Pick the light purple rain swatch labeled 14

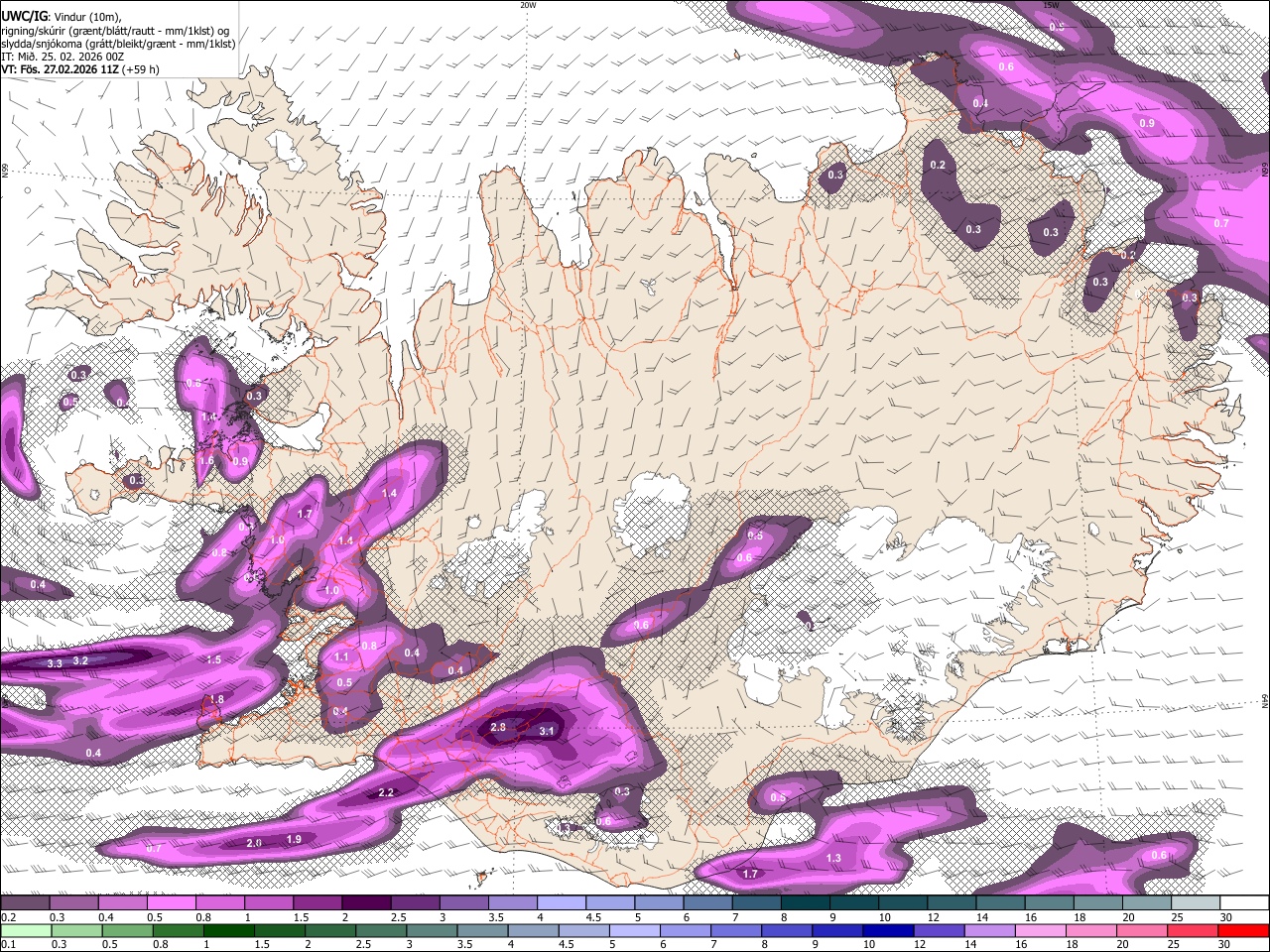(990, 930)
